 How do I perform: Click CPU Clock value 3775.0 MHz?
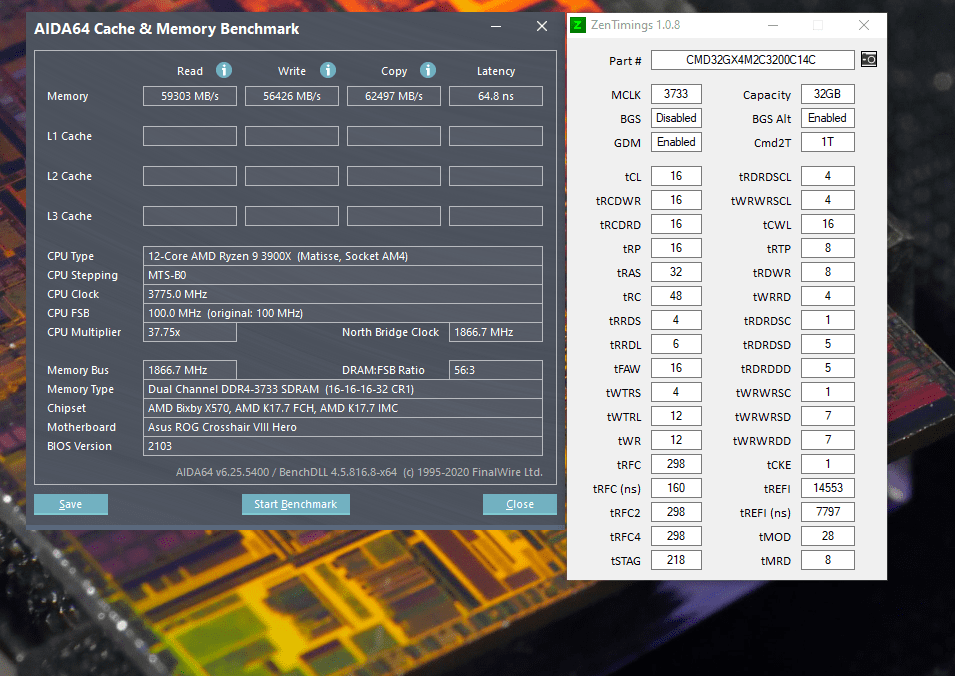click(342, 294)
